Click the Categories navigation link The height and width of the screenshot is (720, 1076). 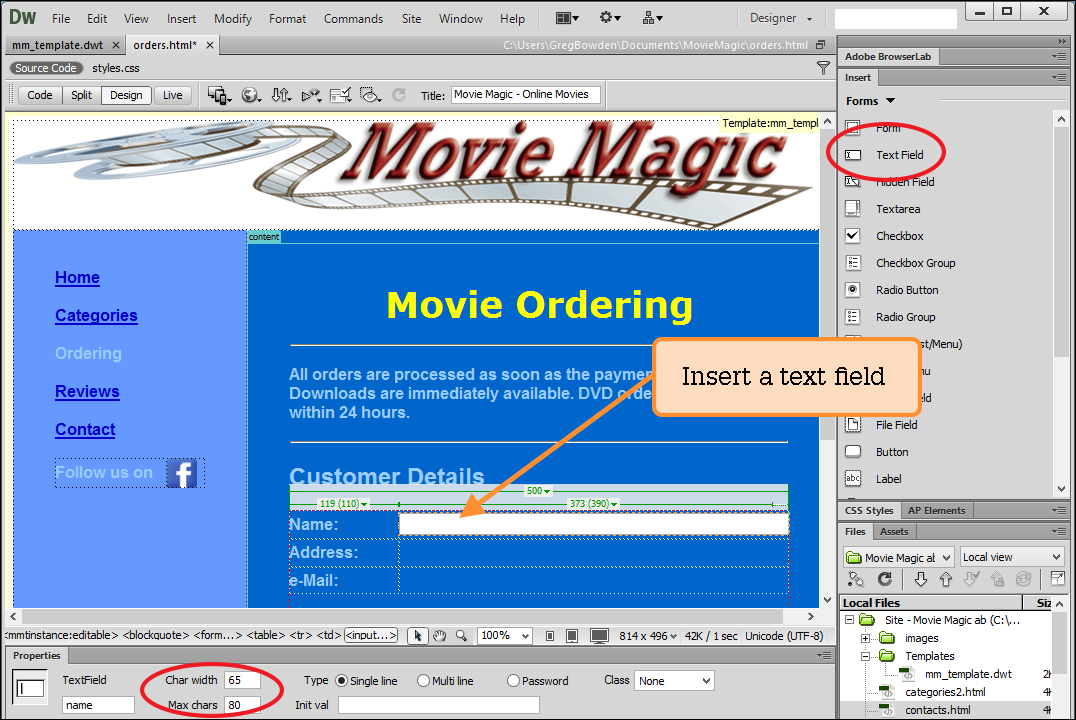tap(96, 315)
